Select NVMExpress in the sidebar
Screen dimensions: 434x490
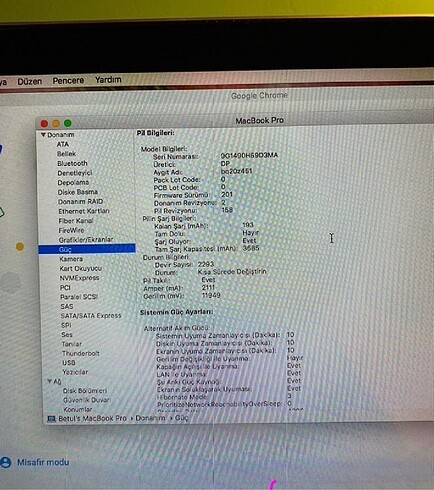(79, 278)
